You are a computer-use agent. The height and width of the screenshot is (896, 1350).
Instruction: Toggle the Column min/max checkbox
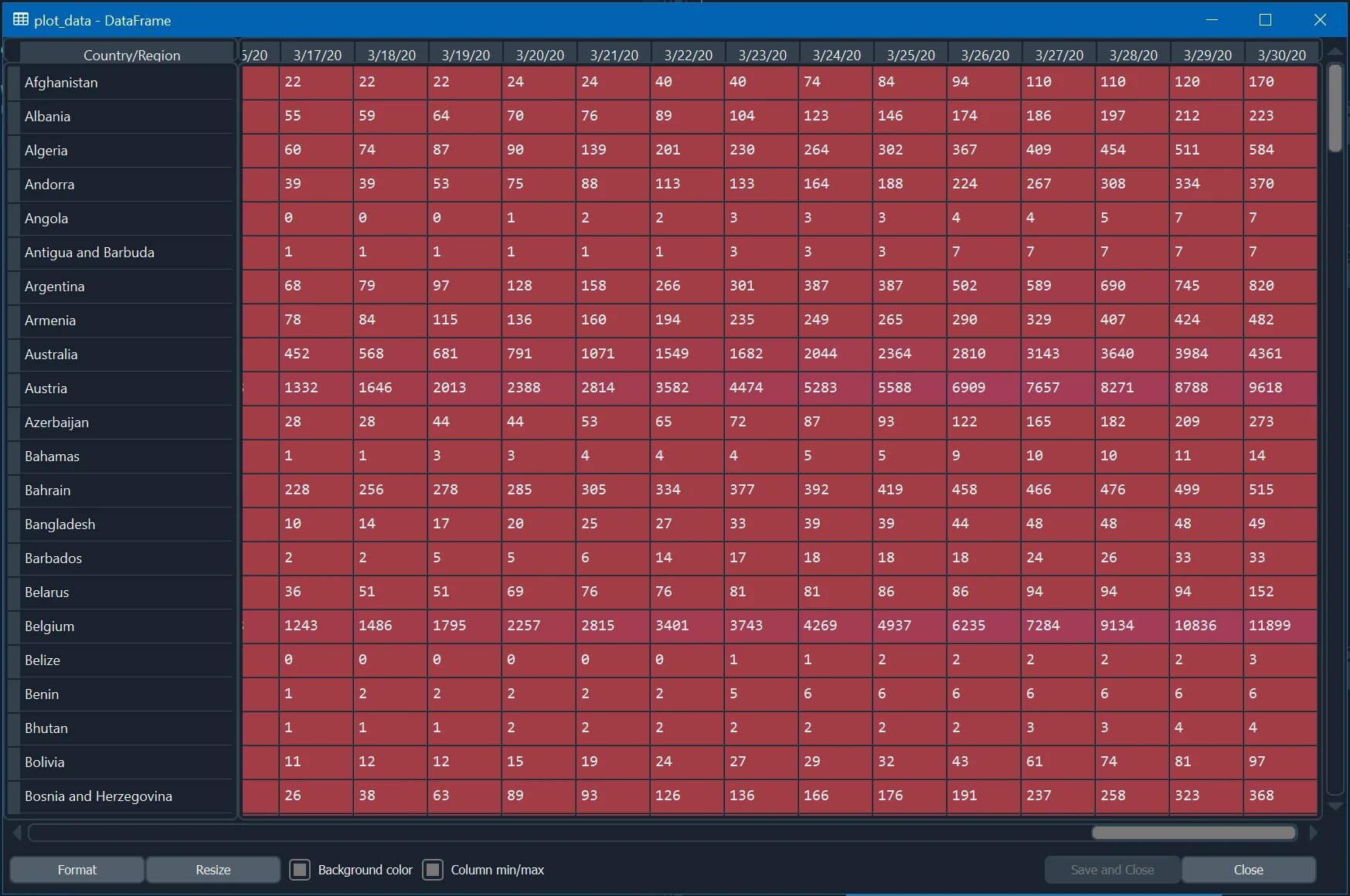[x=433, y=870]
